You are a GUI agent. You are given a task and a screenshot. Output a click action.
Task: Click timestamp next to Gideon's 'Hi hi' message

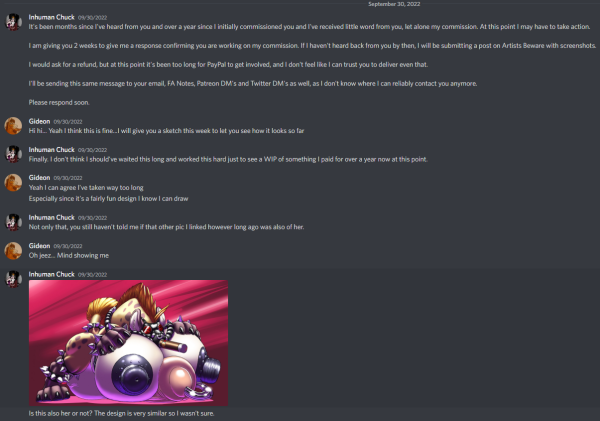pos(68,122)
